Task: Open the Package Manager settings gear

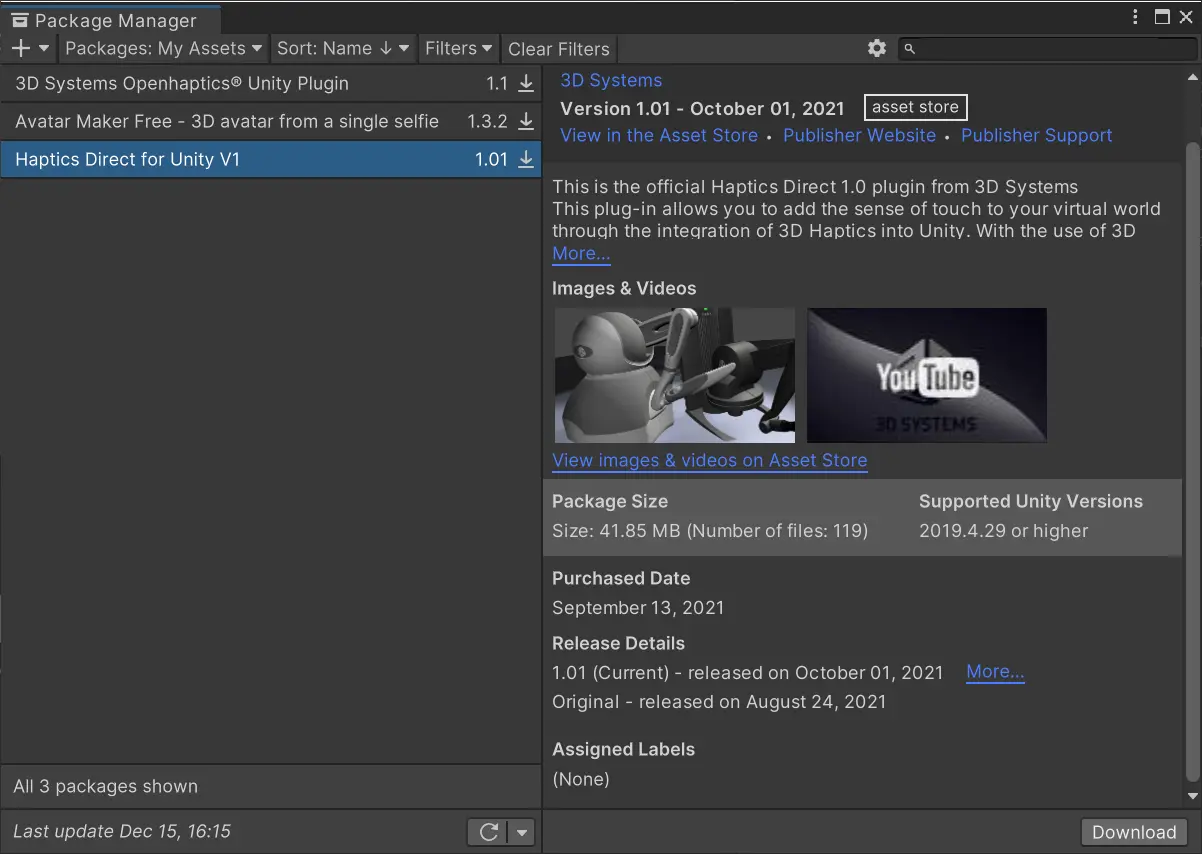Action: point(877,48)
